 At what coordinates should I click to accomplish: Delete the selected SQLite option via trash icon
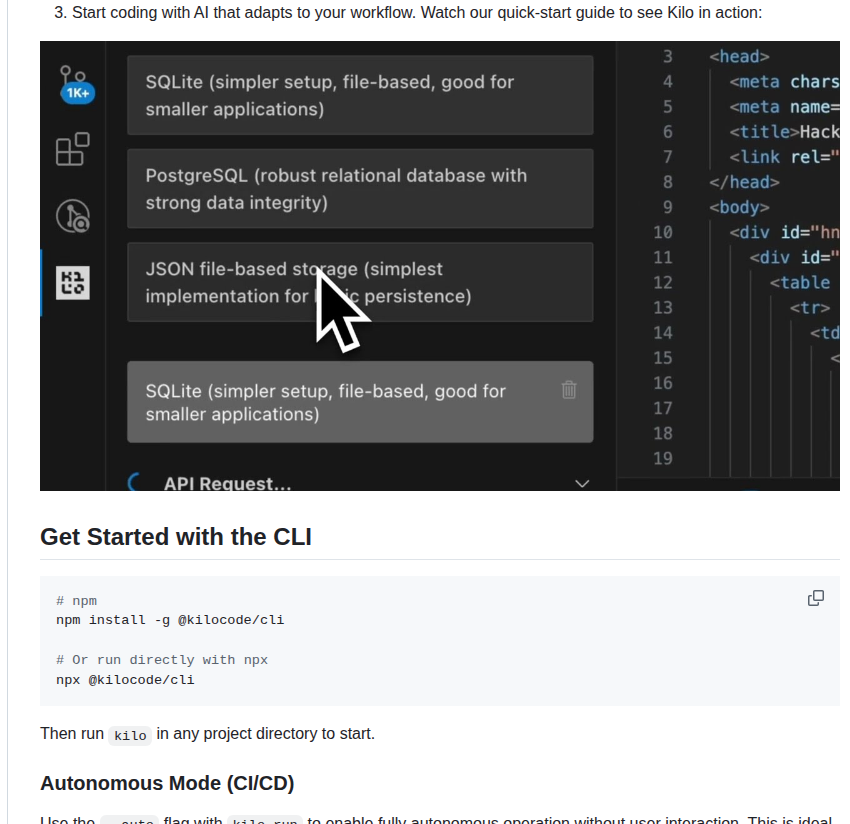[569, 390]
